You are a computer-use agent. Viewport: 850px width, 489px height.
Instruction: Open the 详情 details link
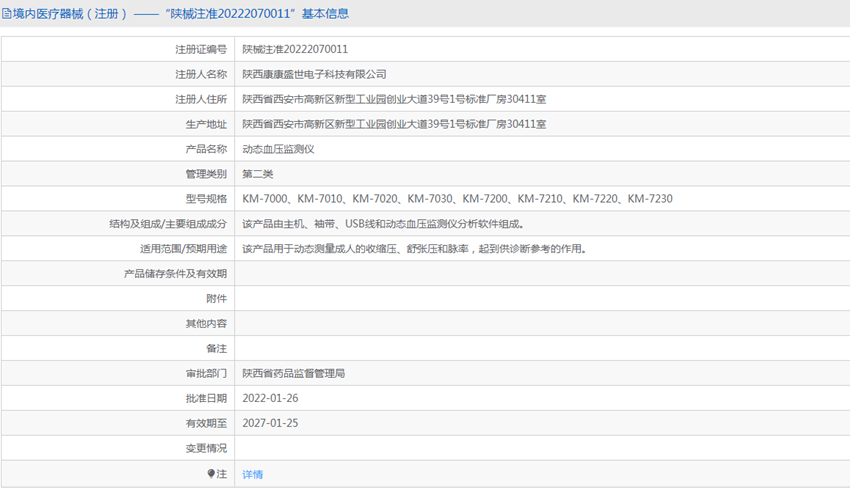(x=253, y=474)
